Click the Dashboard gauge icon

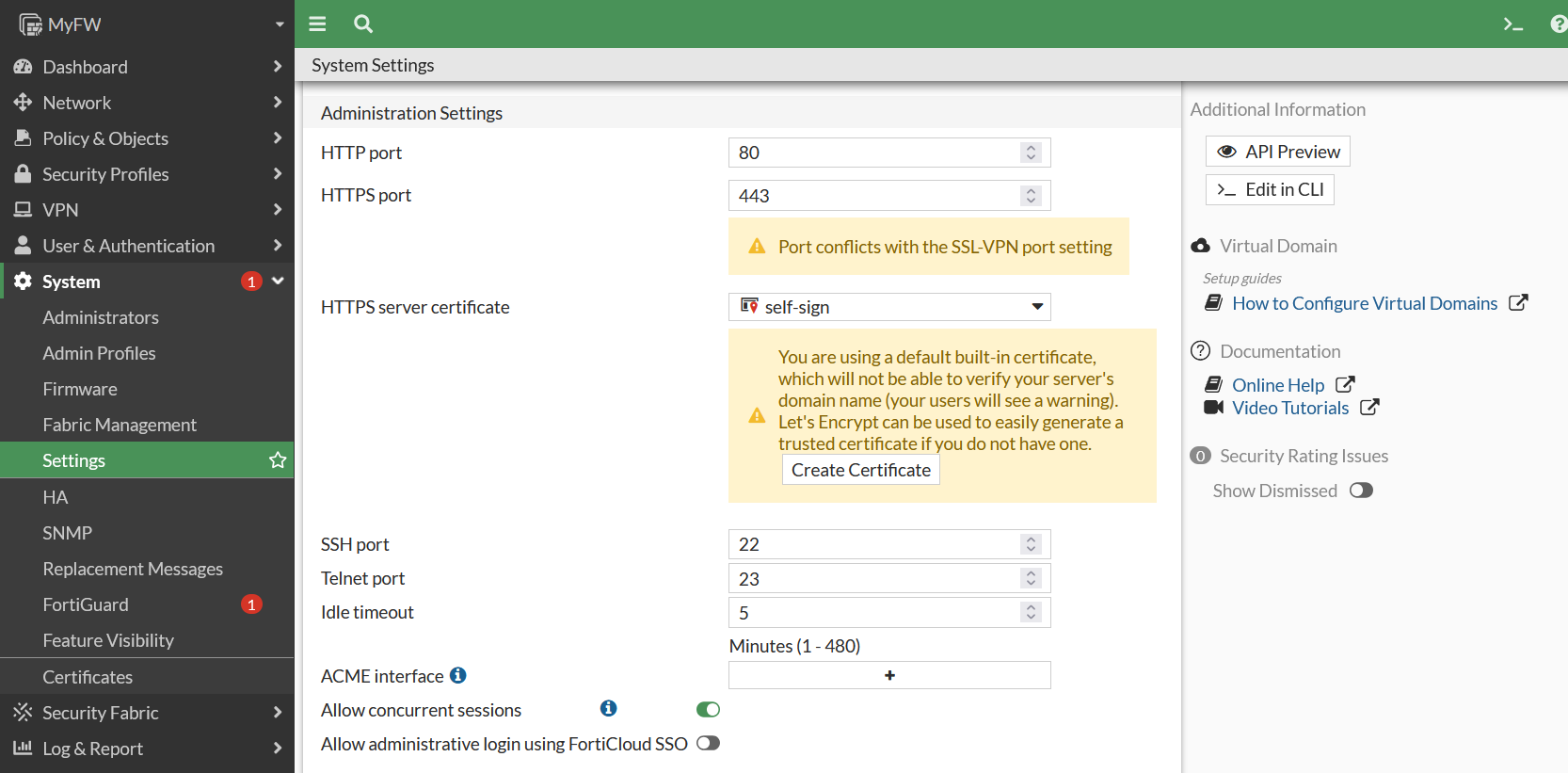(24, 67)
